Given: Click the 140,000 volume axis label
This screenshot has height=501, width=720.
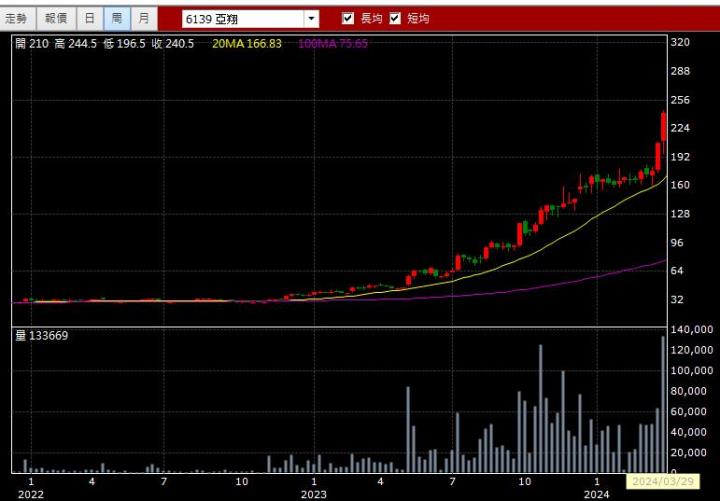Looking at the screenshot, I should 692,329.
